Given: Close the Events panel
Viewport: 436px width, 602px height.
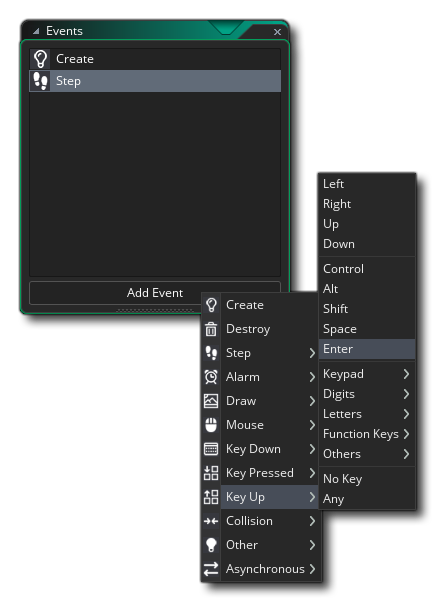Looking at the screenshot, I should 277,32.
